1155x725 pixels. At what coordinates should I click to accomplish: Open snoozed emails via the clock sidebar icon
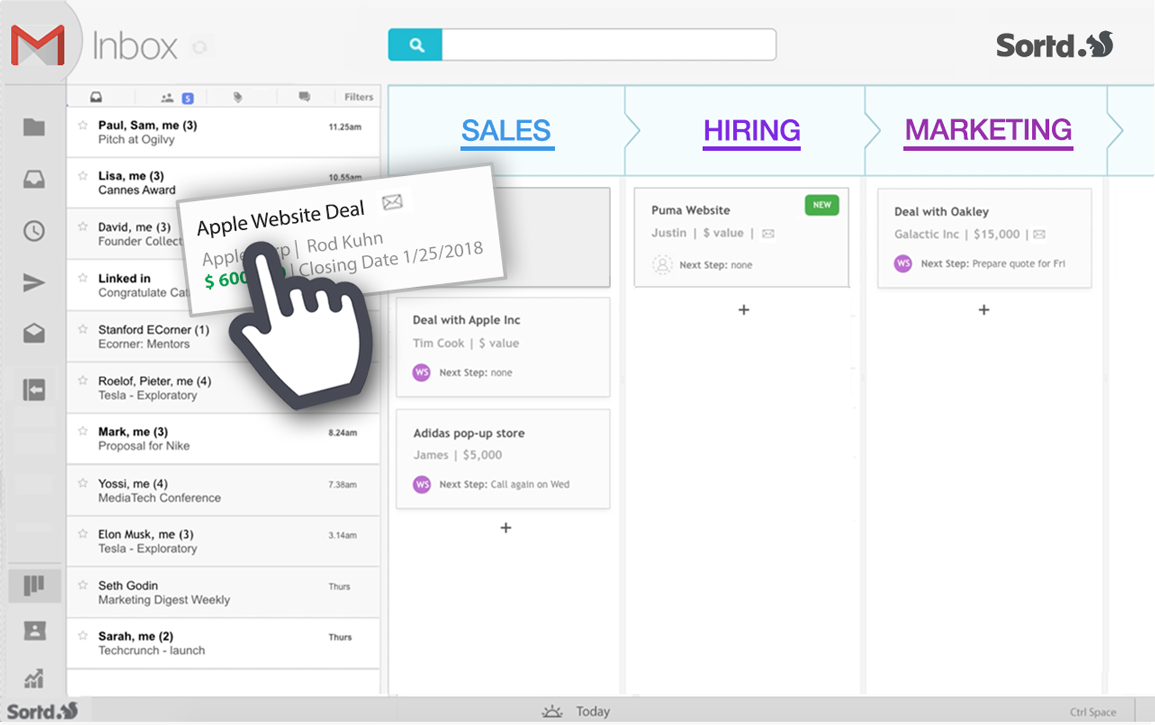pos(34,232)
